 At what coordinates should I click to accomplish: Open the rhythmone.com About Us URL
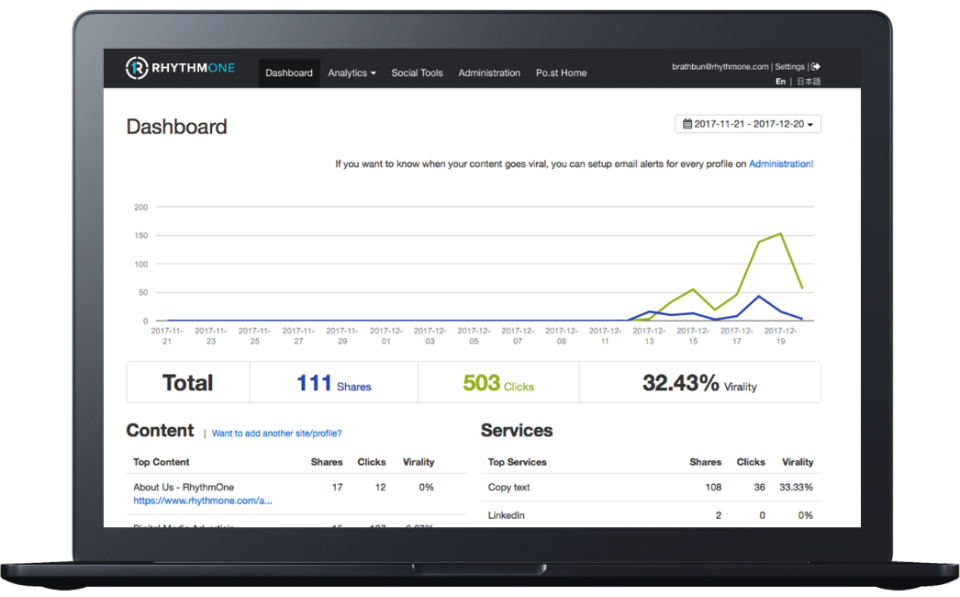click(x=203, y=501)
